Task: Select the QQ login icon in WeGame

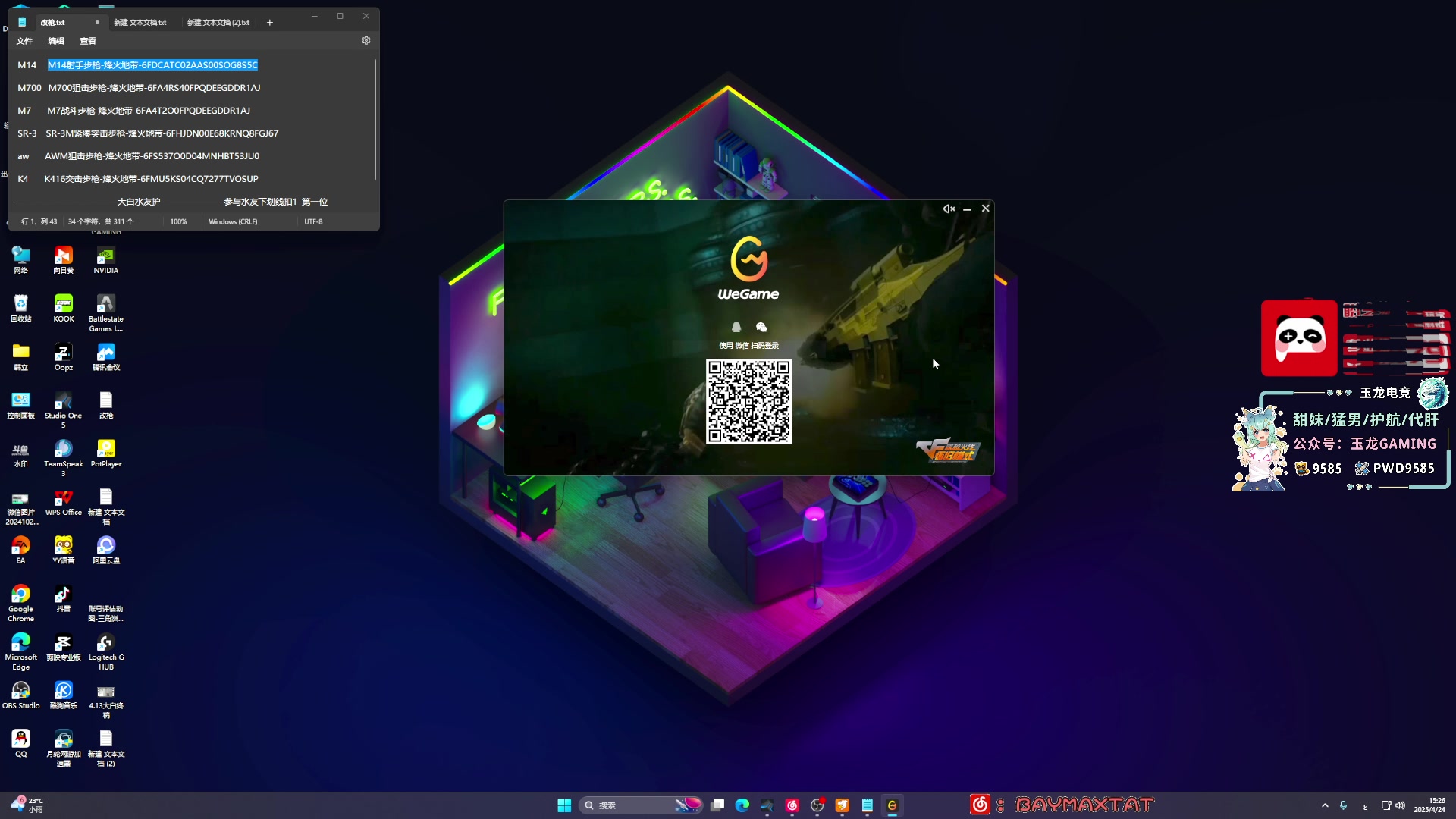Action: click(736, 327)
